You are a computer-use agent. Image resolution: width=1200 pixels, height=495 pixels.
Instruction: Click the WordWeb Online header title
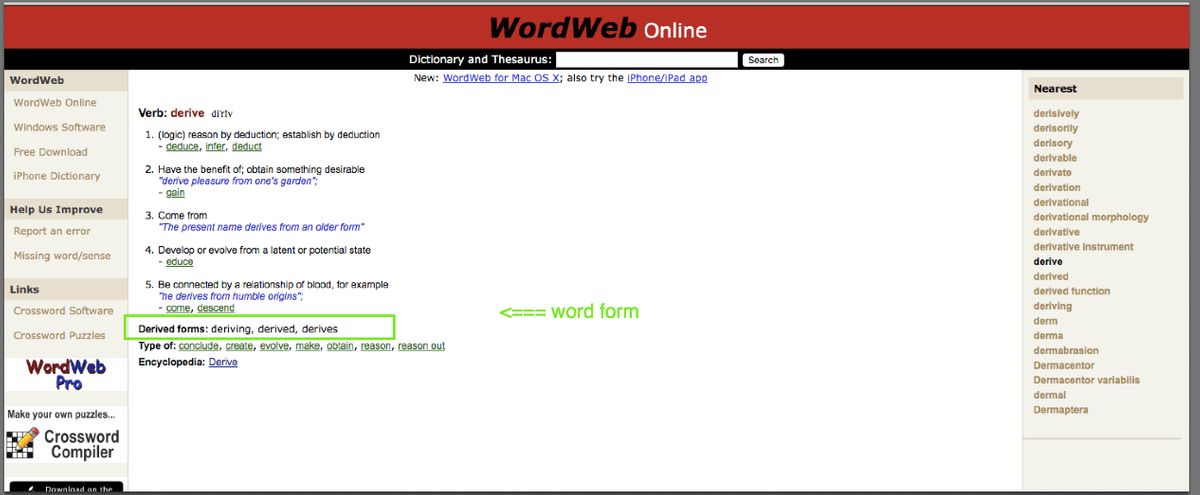(597, 28)
